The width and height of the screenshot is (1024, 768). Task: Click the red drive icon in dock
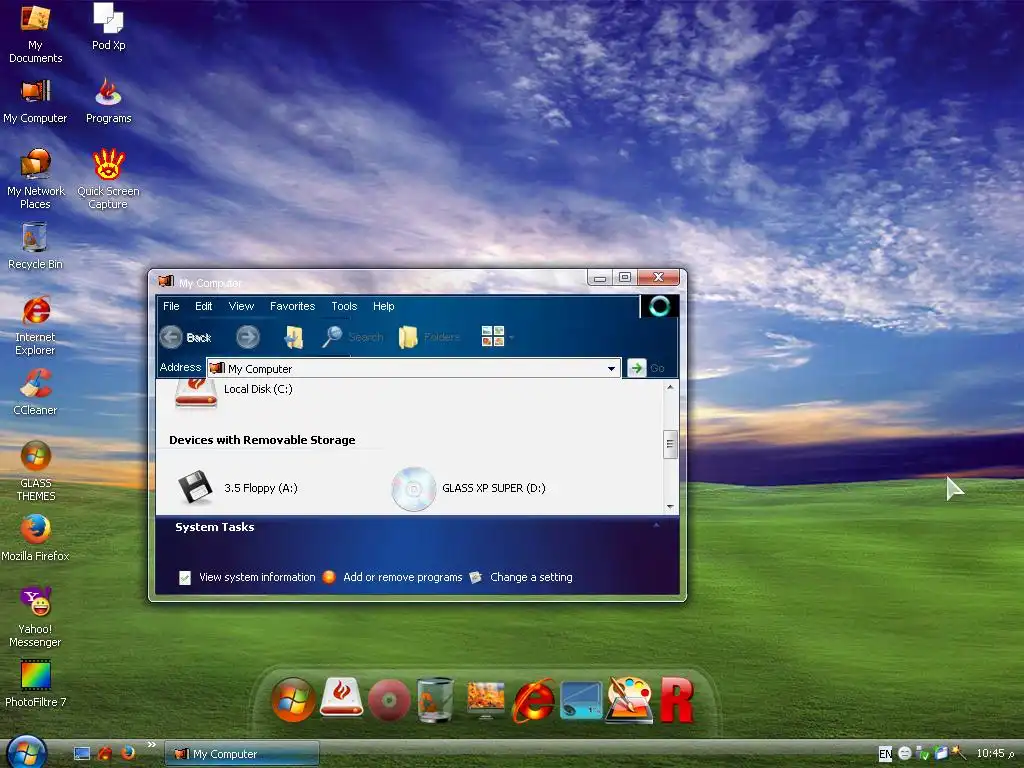pos(342,697)
